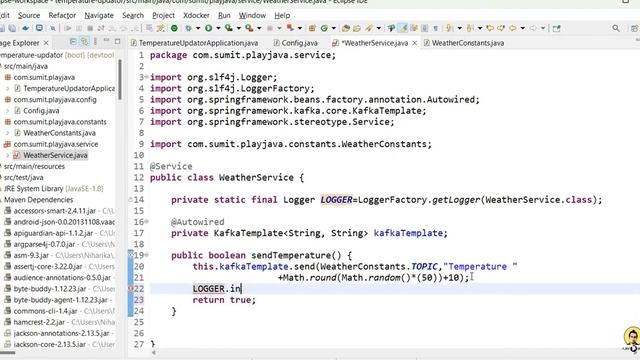This screenshot has height=360, width=640.
Task: Click the Terminate square icon
Action: [90, 28]
